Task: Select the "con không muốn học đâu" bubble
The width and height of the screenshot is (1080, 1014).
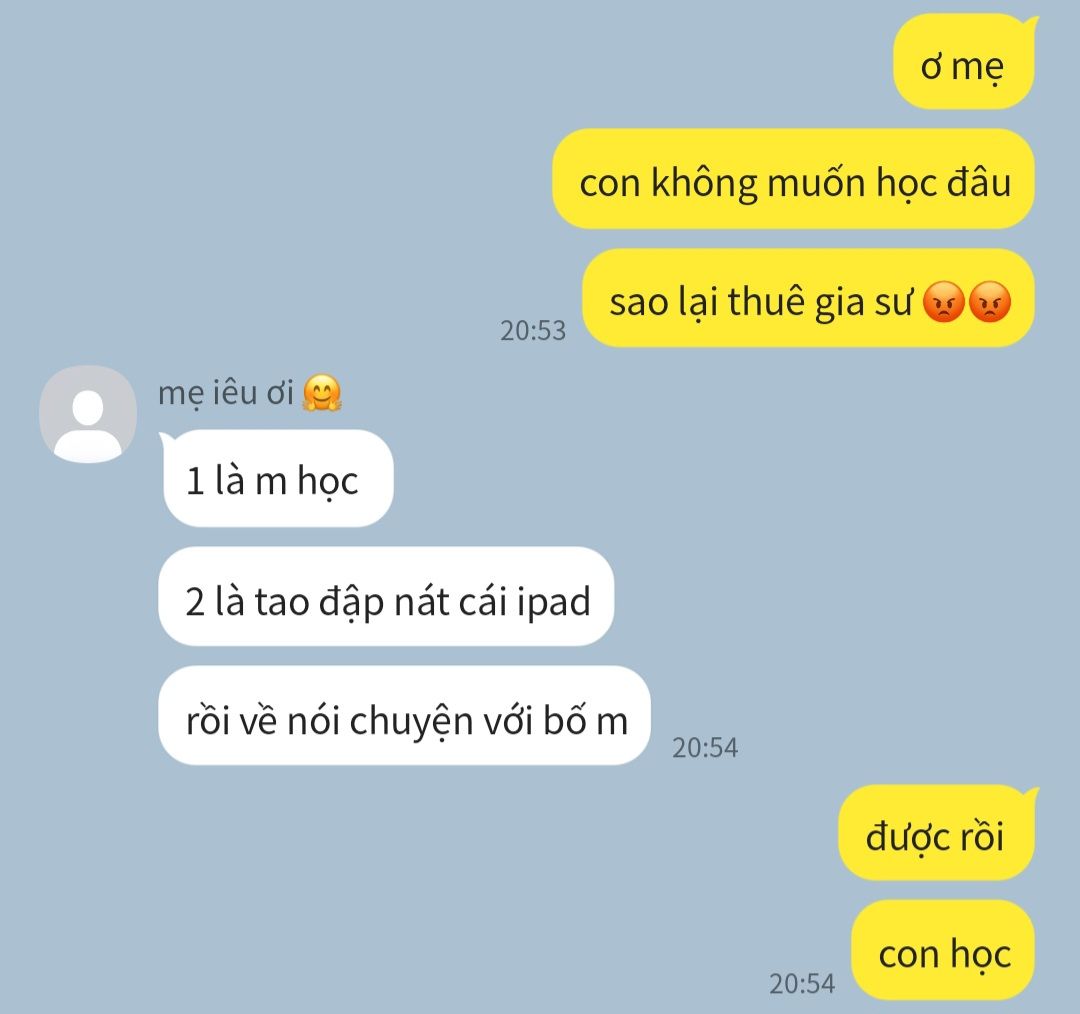Action: pyautogui.click(x=793, y=179)
